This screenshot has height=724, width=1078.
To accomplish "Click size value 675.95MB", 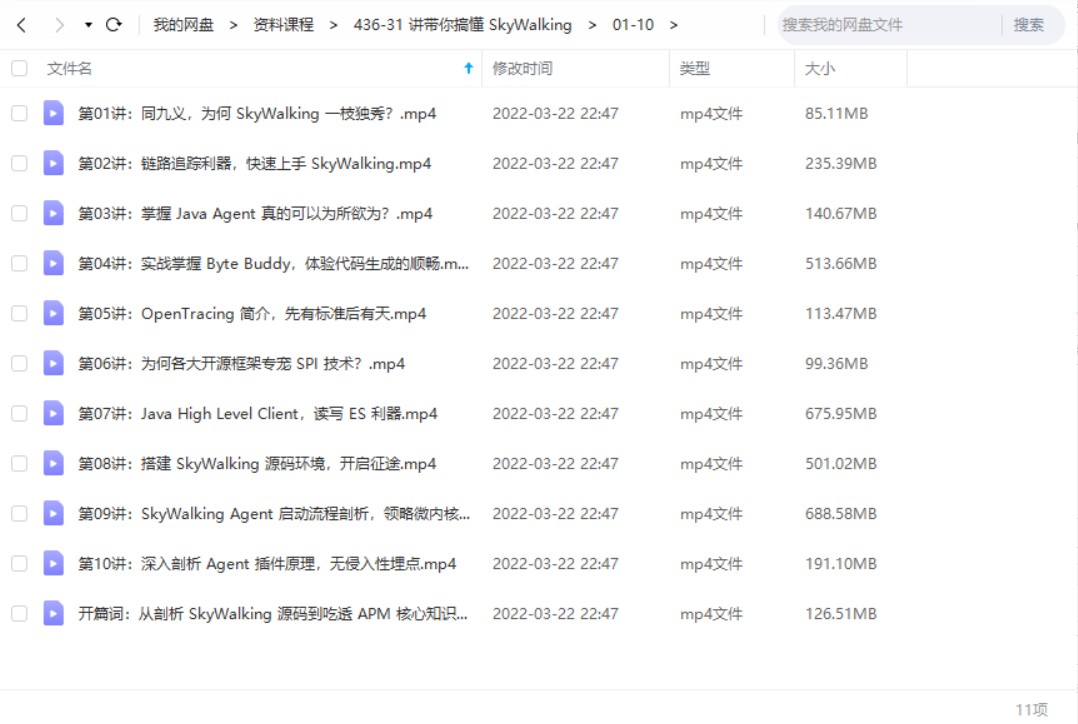I will (x=841, y=414).
